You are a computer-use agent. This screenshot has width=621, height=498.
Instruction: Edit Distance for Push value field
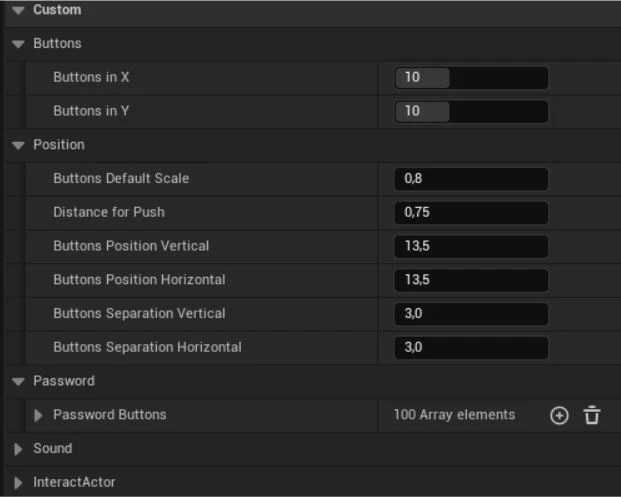pyautogui.click(x=471, y=213)
